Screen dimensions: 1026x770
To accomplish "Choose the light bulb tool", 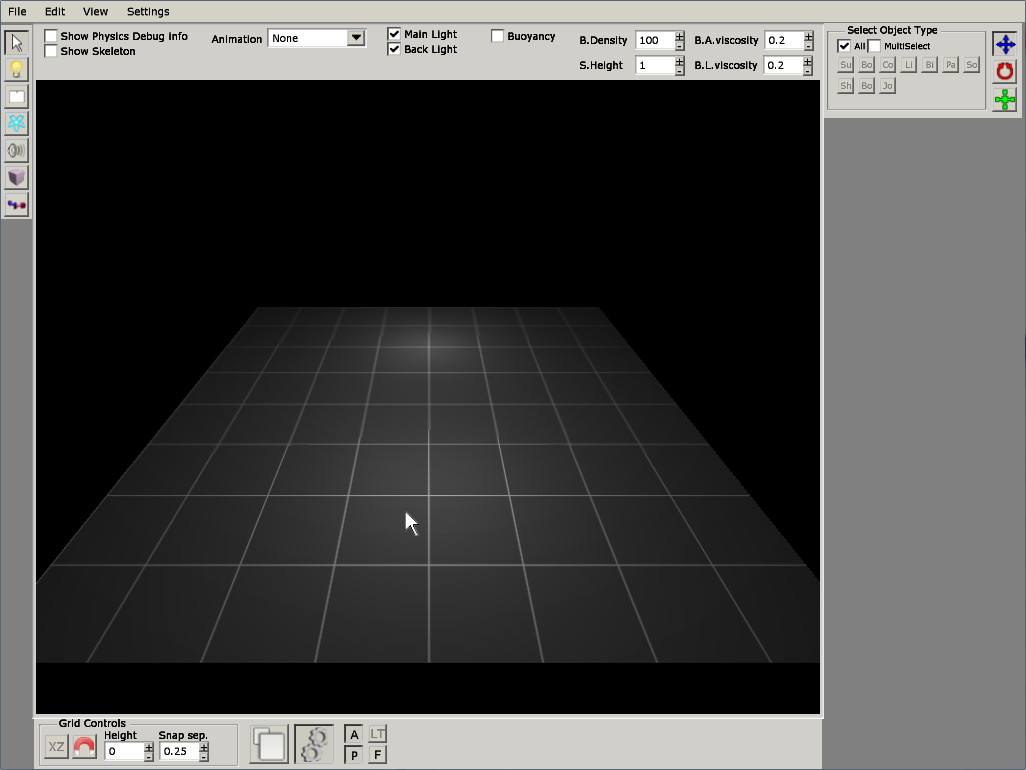I will pos(16,70).
